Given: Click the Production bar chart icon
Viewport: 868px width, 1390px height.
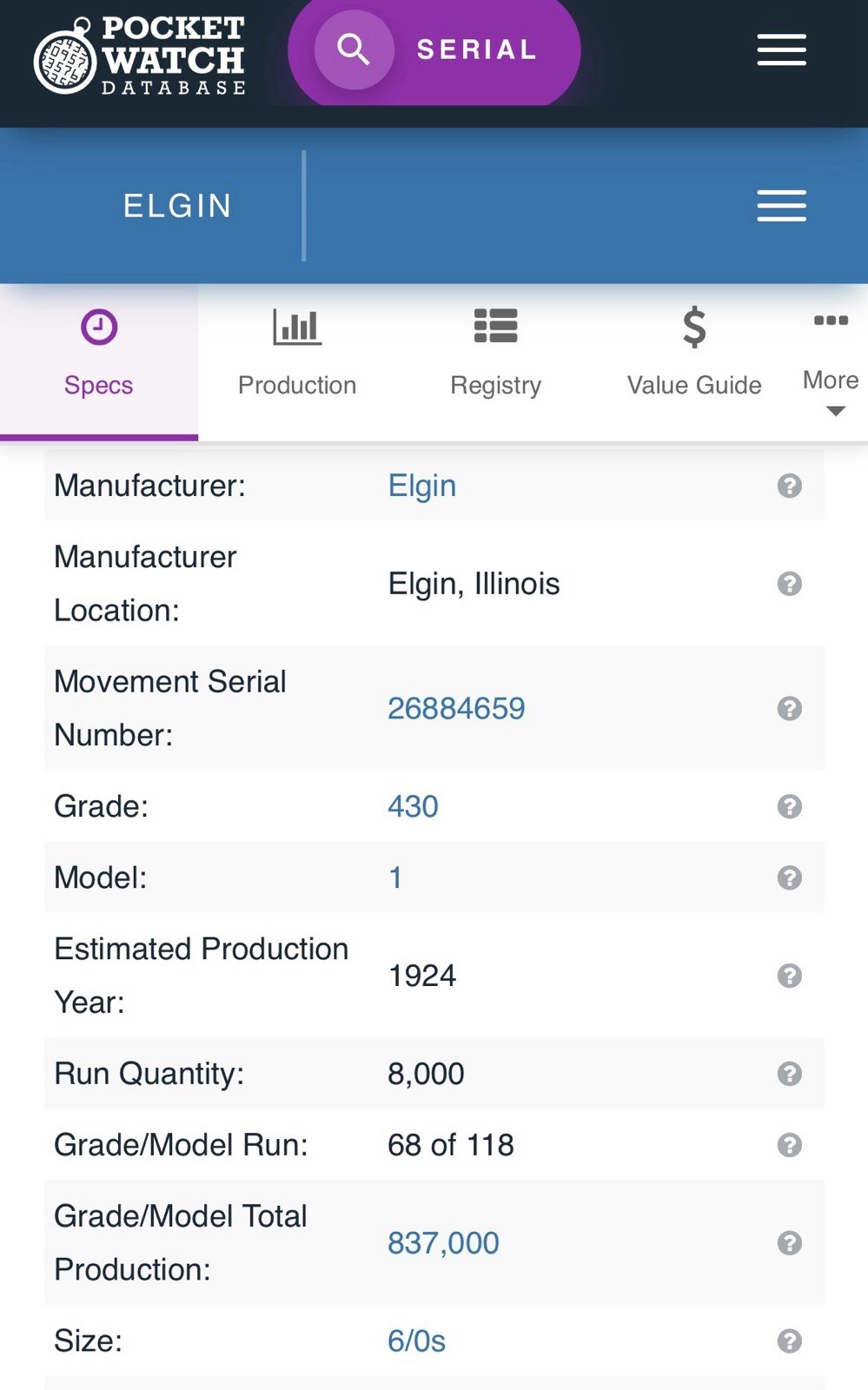Looking at the screenshot, I should tap(297, 327).
